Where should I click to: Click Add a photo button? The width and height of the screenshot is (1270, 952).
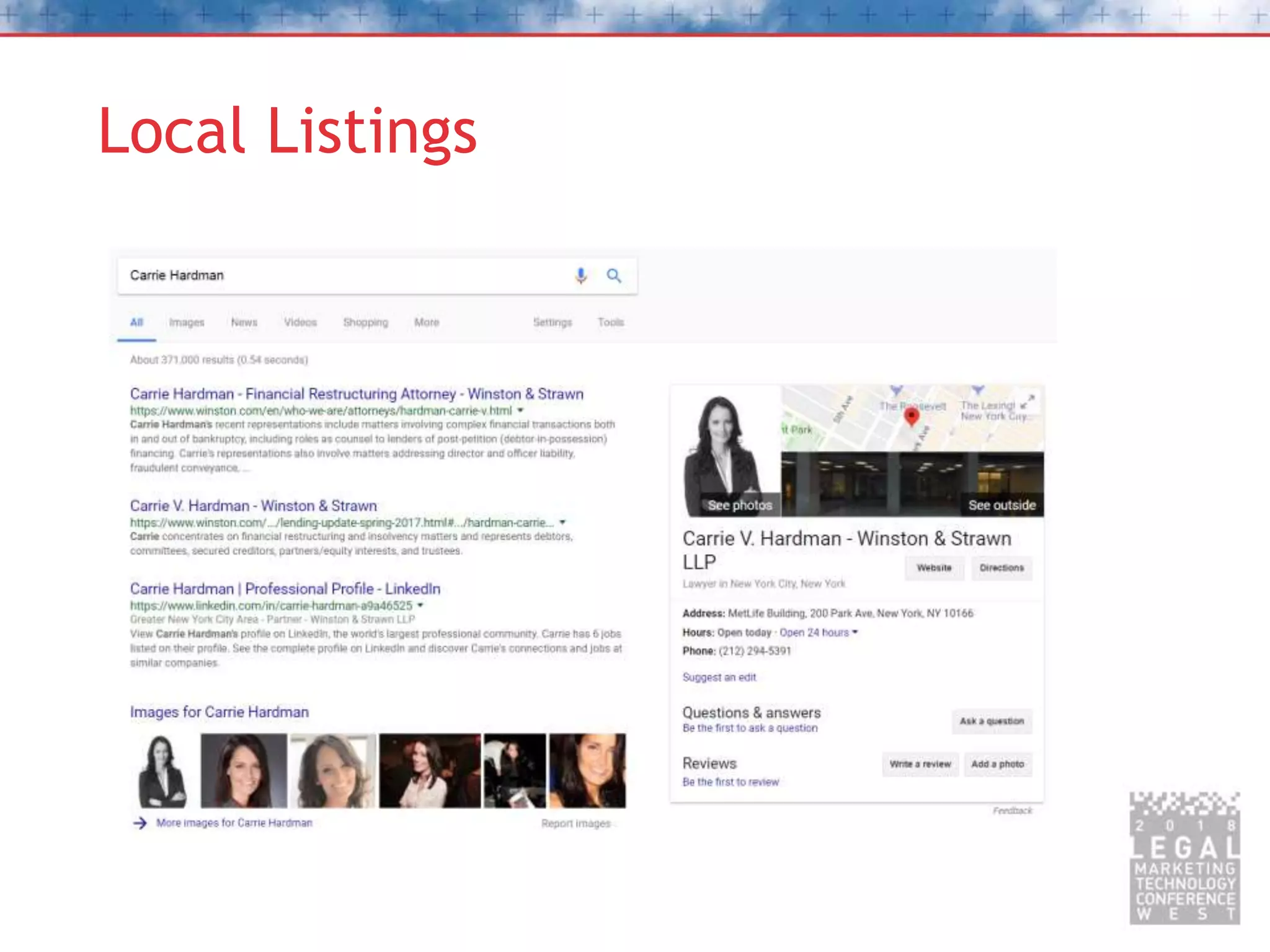tap(997, 764)
